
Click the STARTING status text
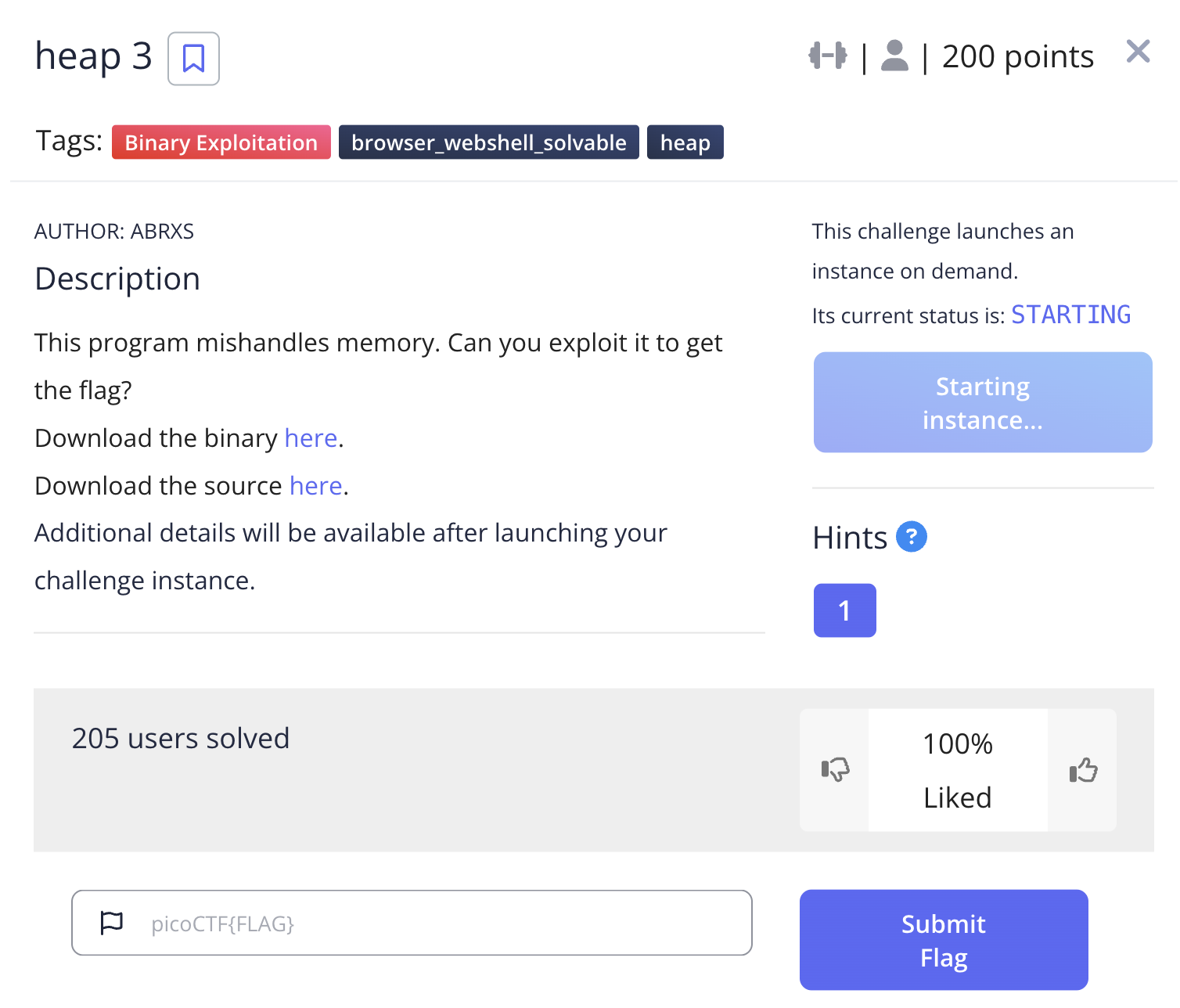(x=1070, y=315)
